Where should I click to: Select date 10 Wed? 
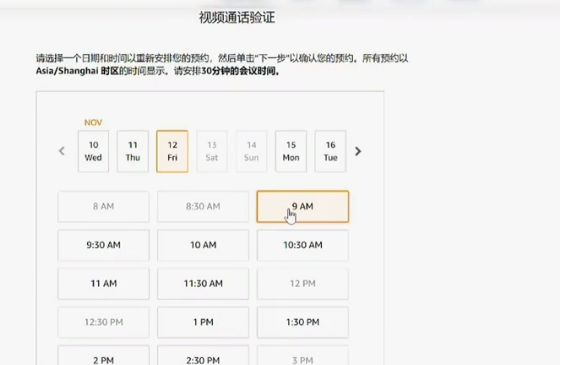tap(93, 151)
